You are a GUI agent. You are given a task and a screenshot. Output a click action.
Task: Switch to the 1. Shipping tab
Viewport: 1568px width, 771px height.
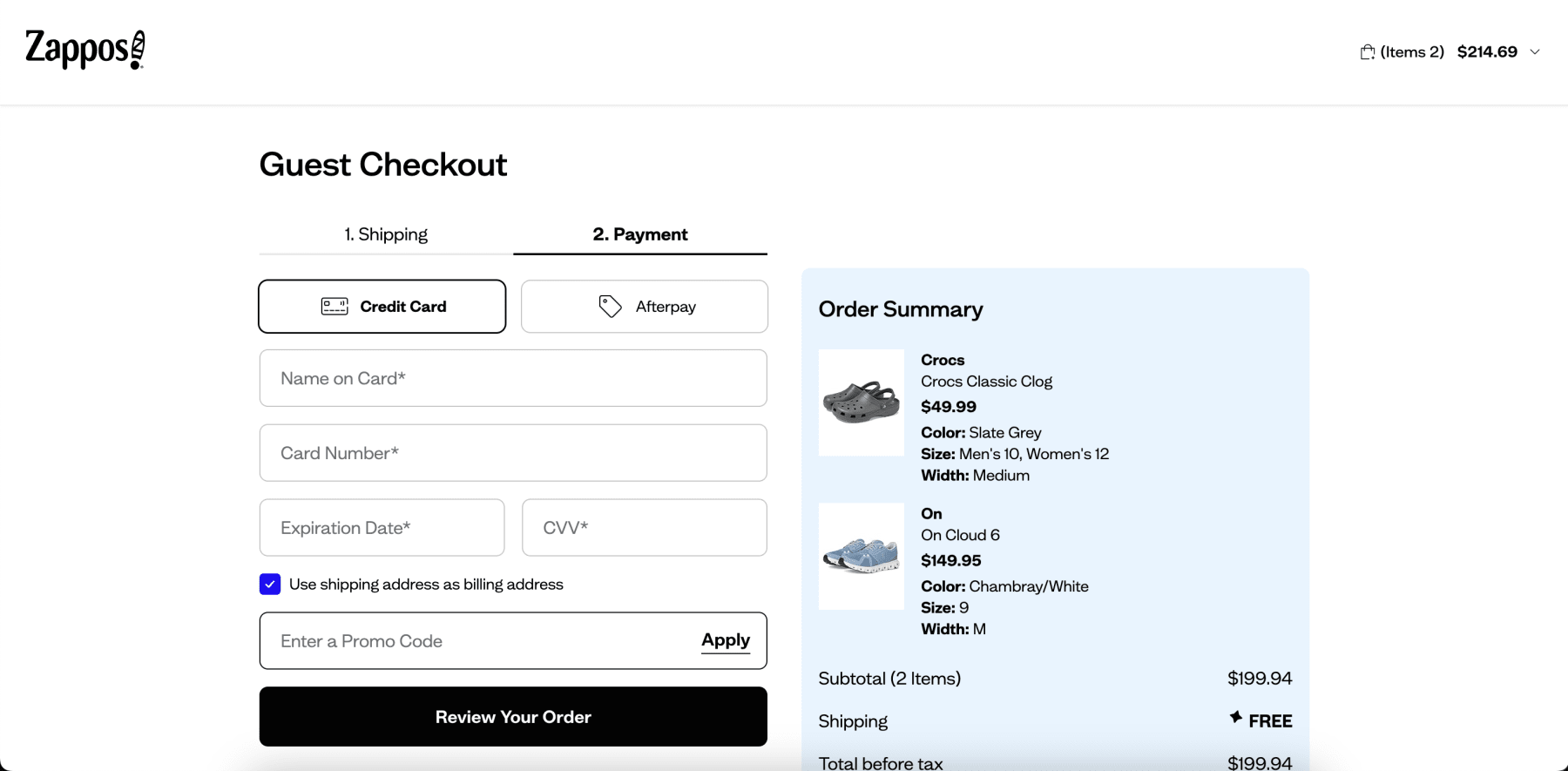(x=386, y=234)
